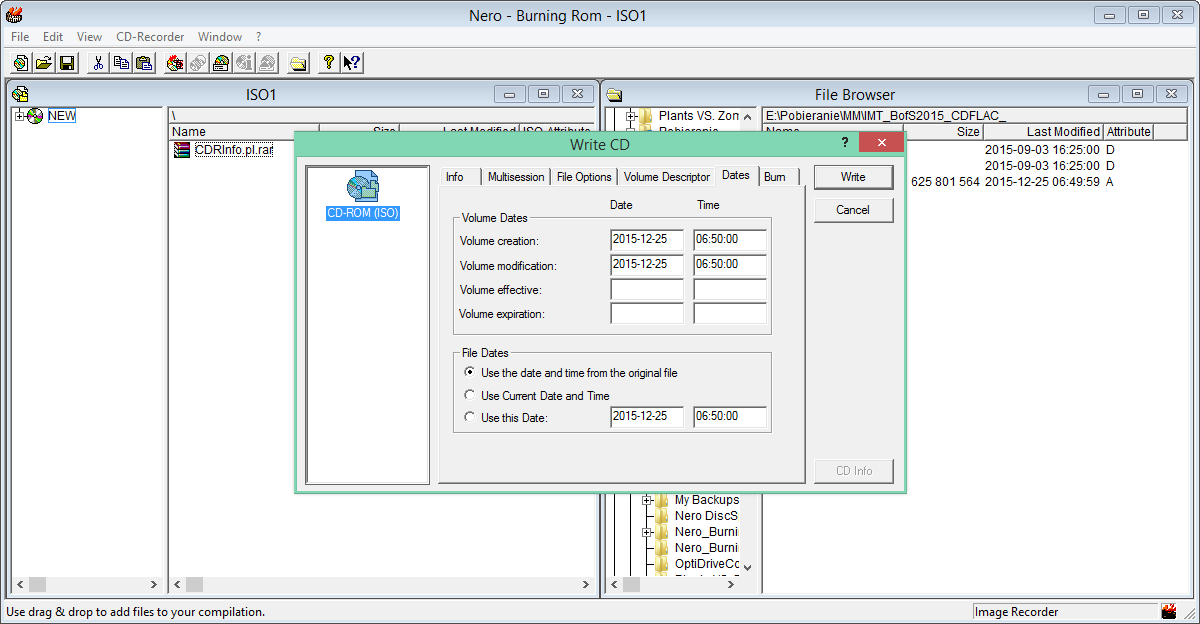
Task: Open the File menu
Action: tap(20, 37)
